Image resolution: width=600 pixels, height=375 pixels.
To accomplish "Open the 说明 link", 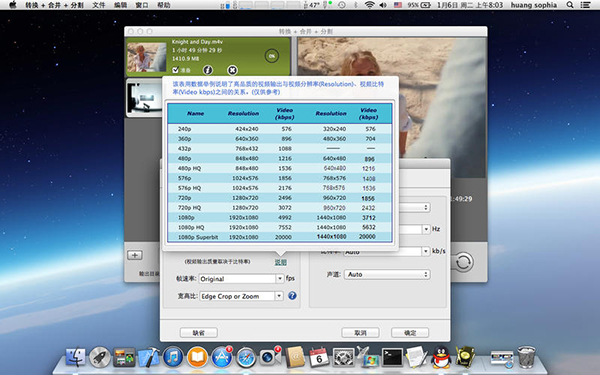I will click(280, 262).
